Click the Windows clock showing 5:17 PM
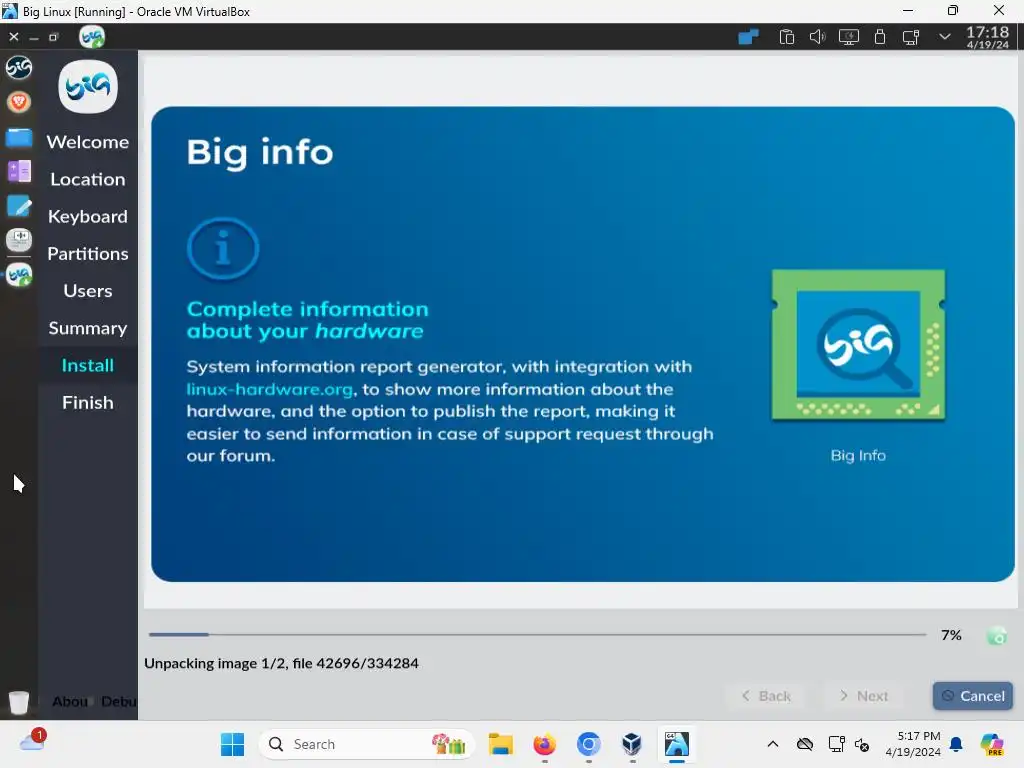 tap(913, 744)
